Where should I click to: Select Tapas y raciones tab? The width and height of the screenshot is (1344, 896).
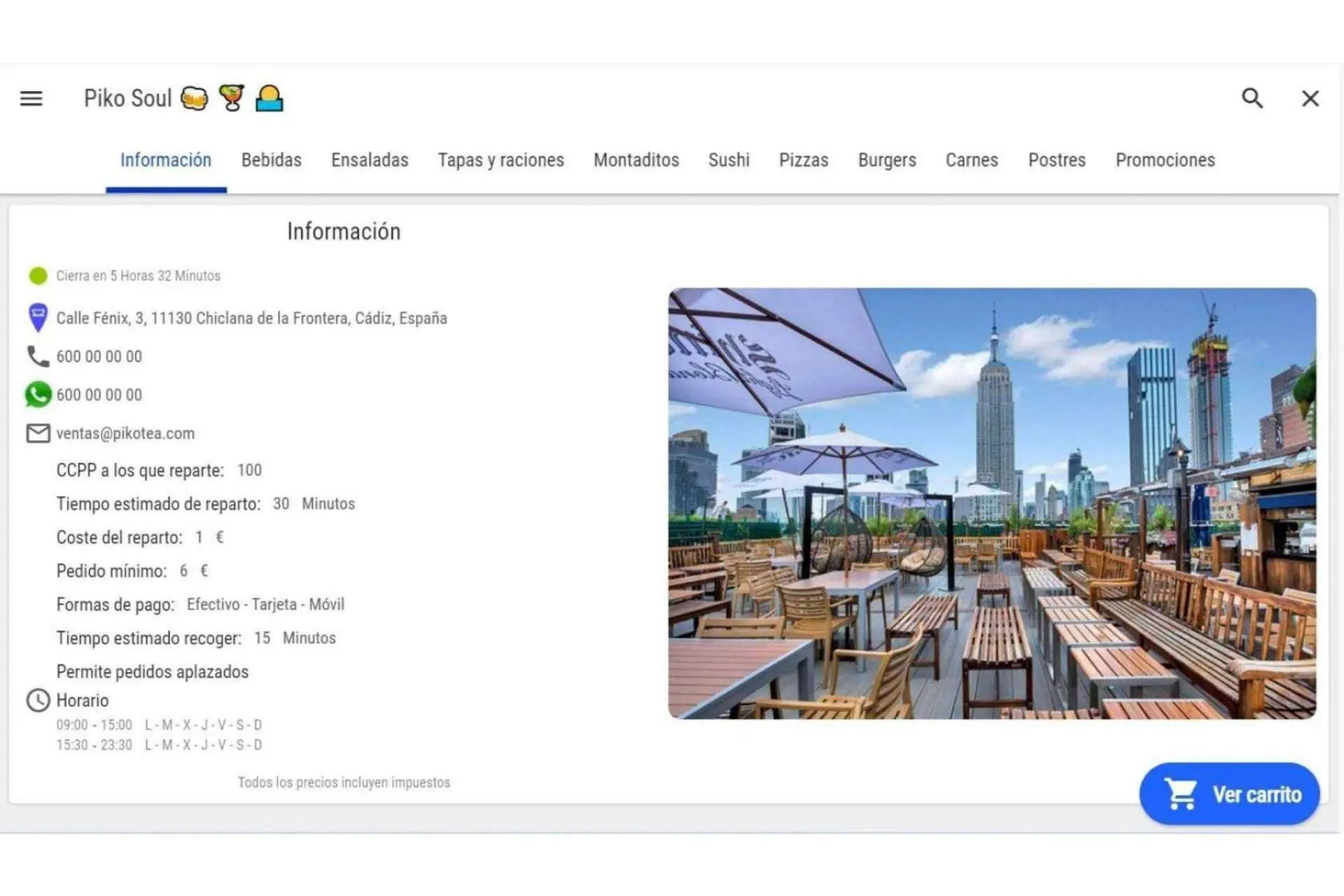point(500,160)
